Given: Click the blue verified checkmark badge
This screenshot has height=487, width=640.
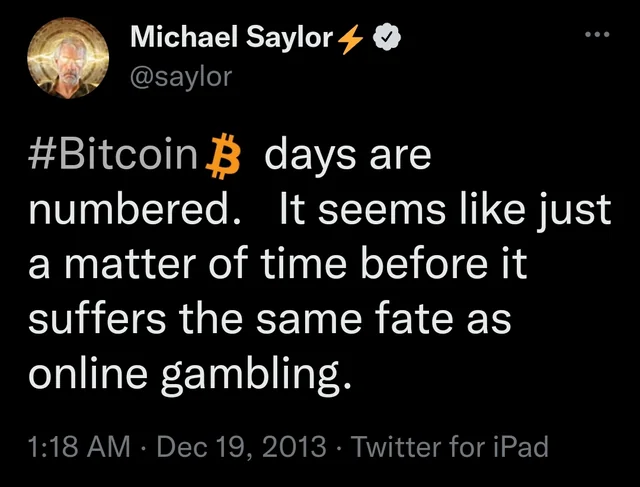Looking at the screenshot, I should pos(387,41).
